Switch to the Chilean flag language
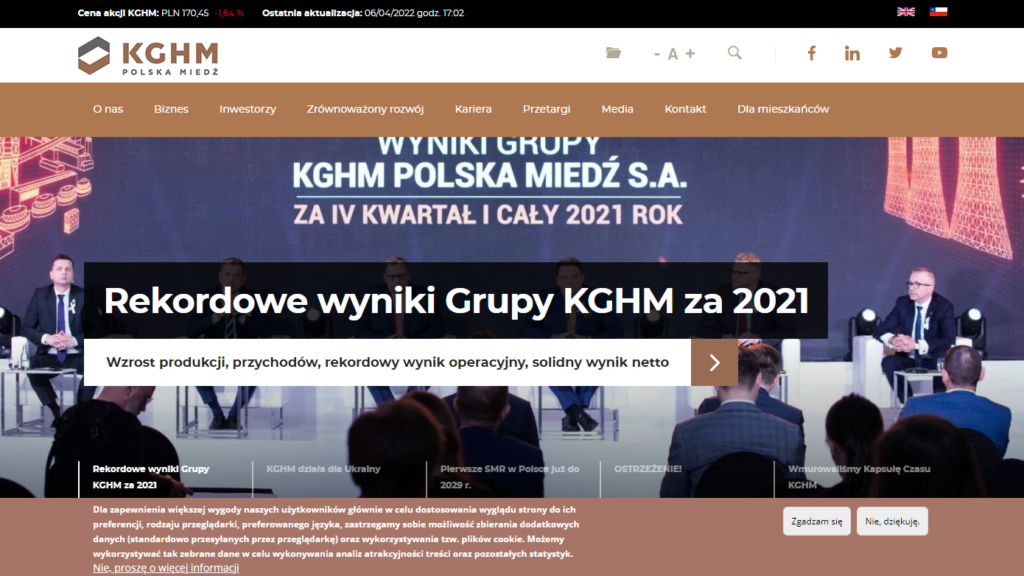This screenshot has height=576, width=1024. [938, 12]
